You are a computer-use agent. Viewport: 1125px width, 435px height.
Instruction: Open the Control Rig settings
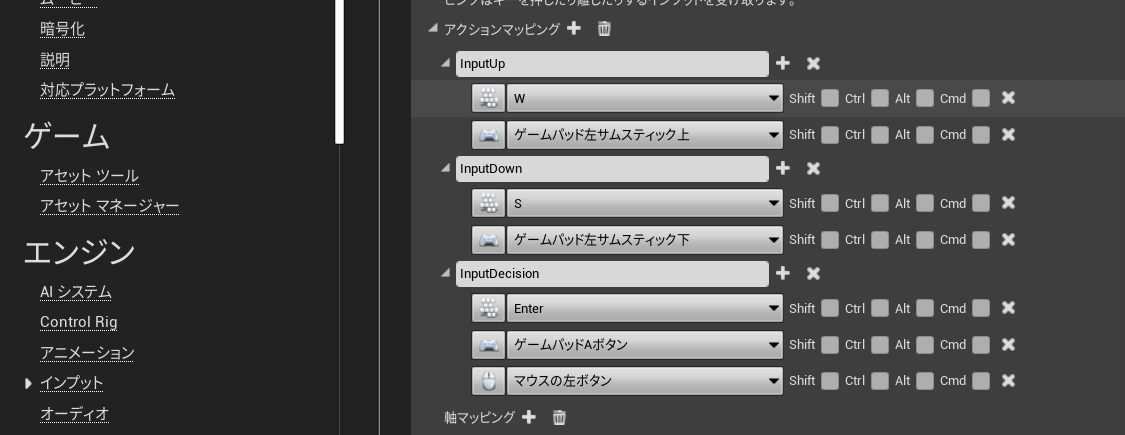pos(79,322)
